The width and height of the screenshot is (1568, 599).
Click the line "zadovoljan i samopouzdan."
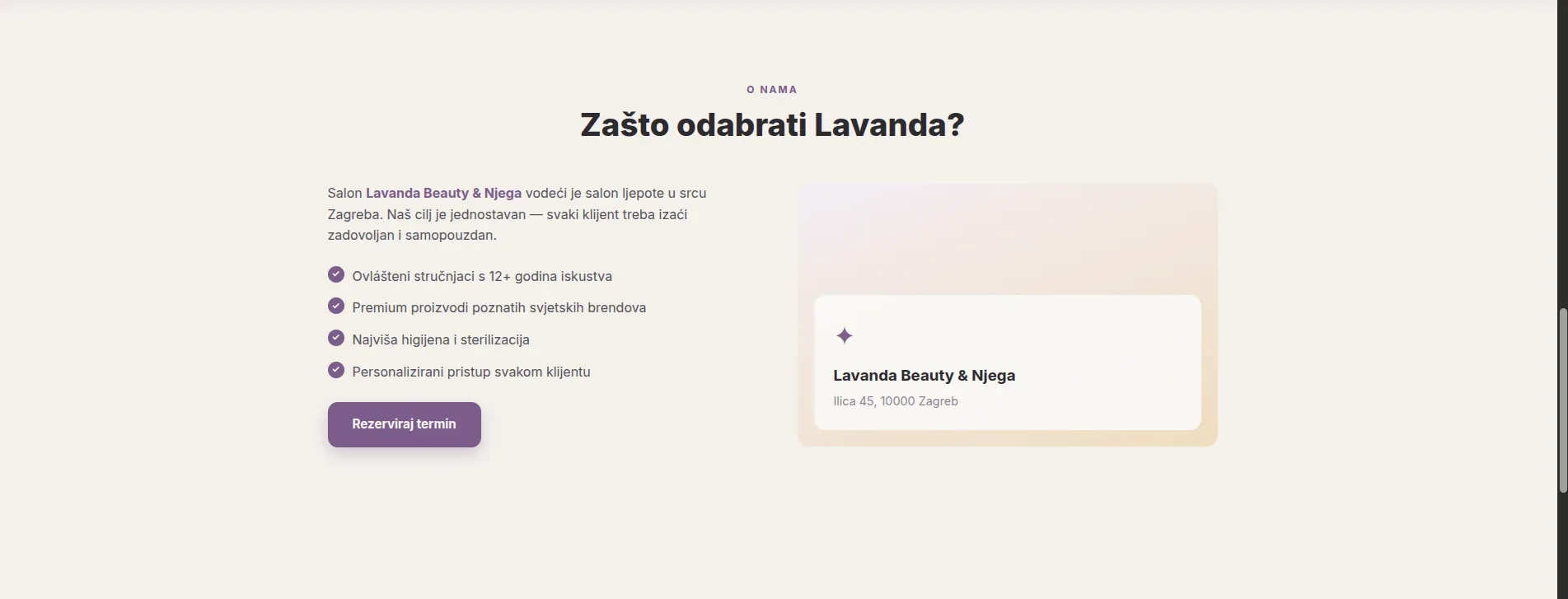[x=412, y=235]
